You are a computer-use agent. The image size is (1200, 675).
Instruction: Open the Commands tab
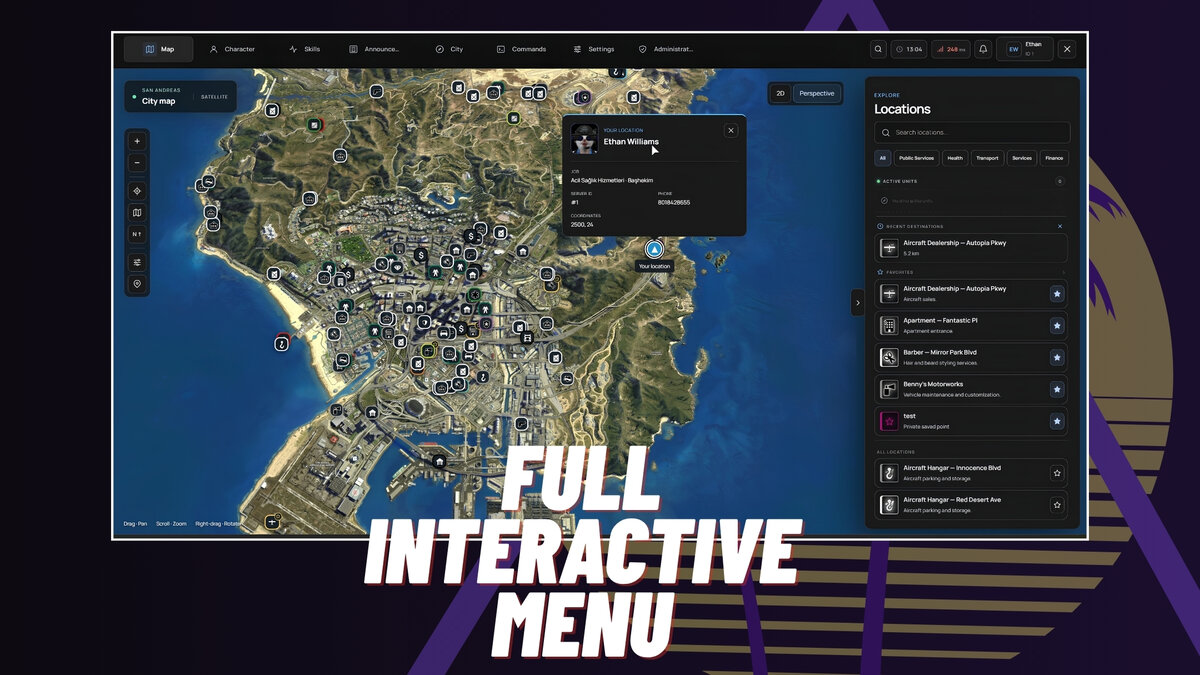521,49
